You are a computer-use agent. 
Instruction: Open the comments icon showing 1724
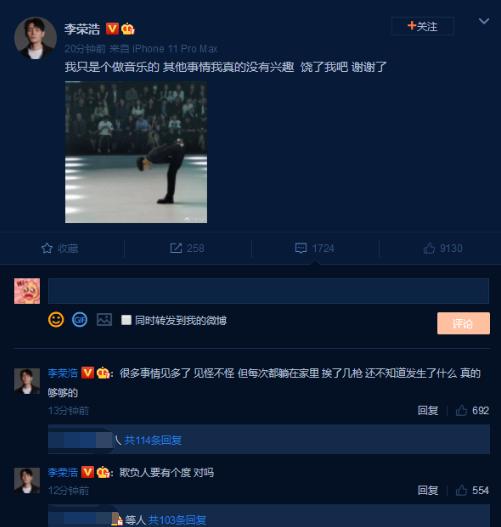point(301,248)
